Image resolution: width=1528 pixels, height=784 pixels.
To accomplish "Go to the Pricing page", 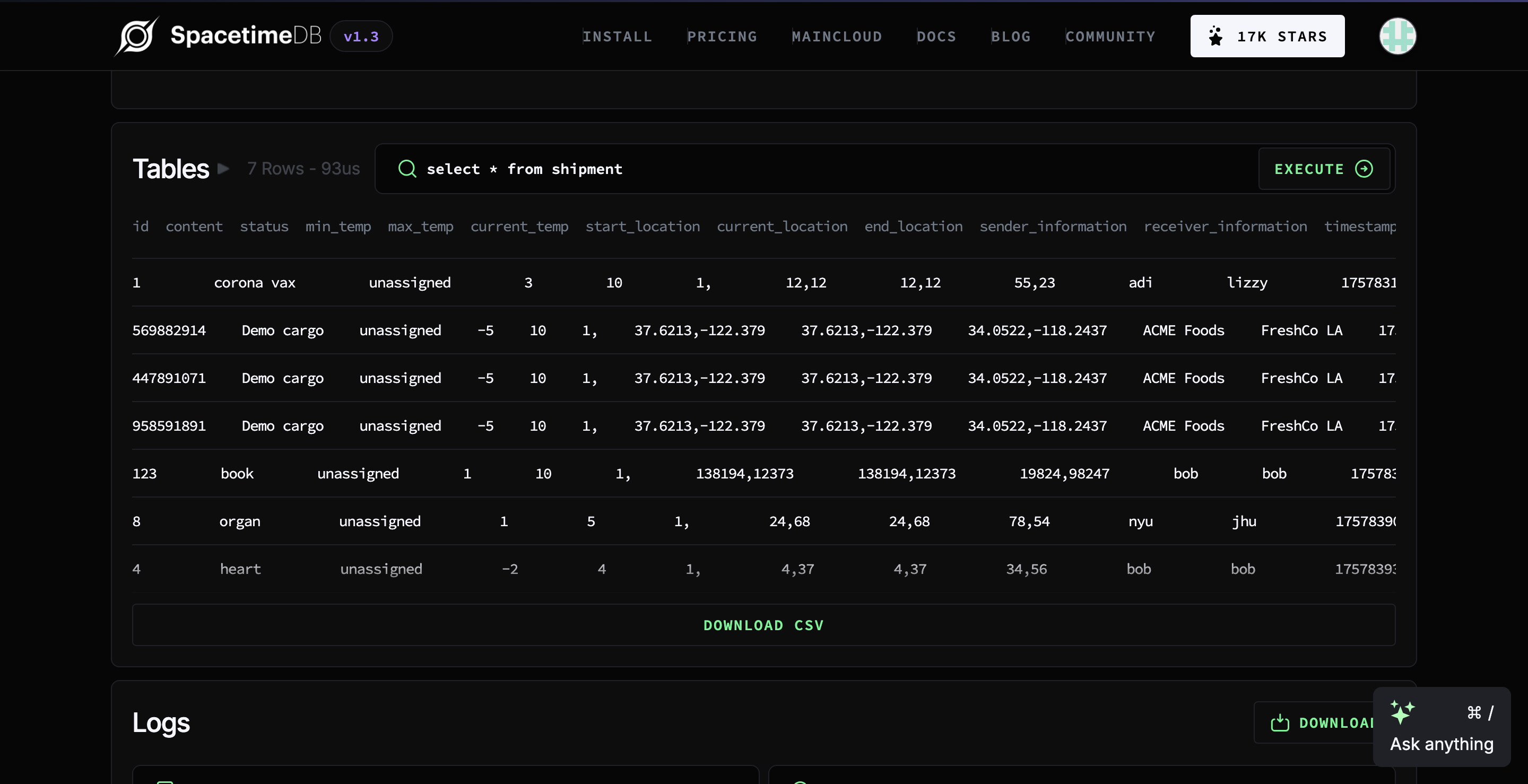I will pyautogui.click(x=722, y=36).
